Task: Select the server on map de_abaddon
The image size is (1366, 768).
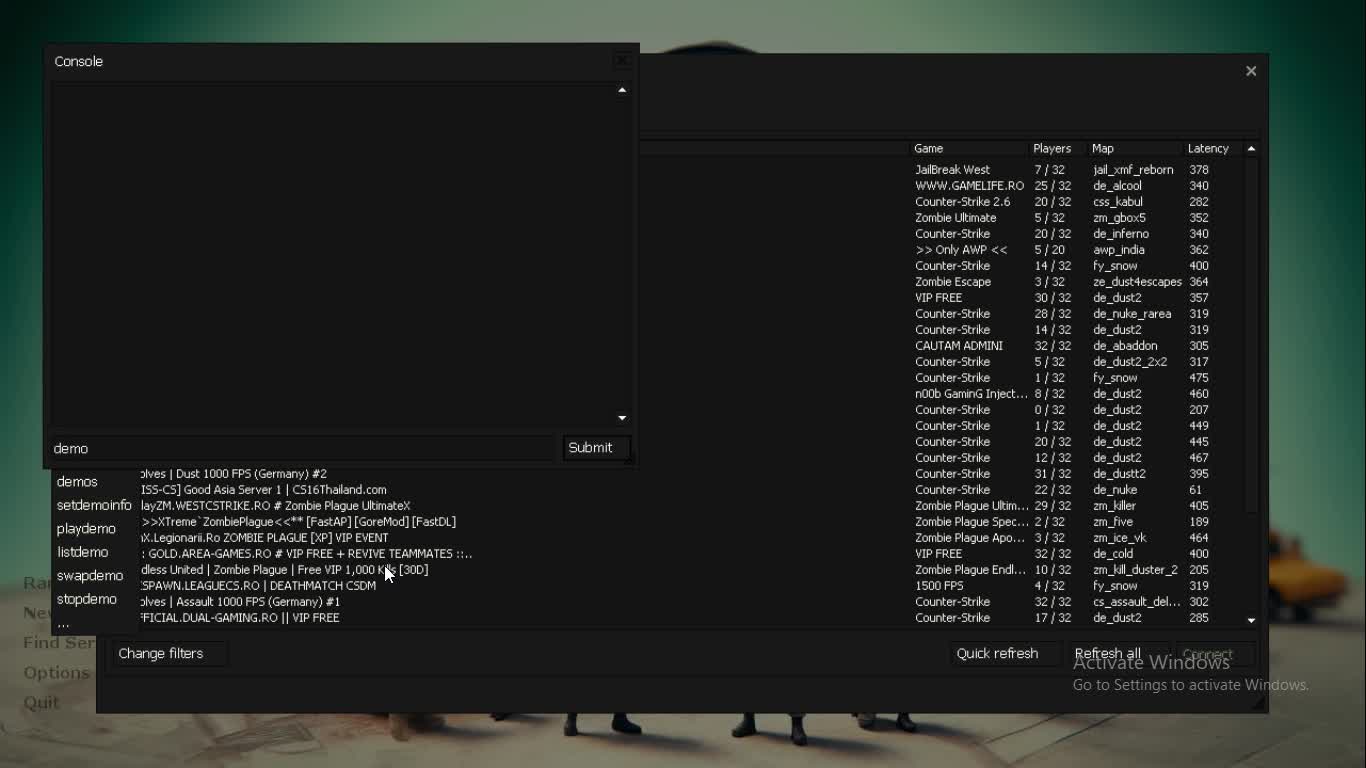Action: 941,346
